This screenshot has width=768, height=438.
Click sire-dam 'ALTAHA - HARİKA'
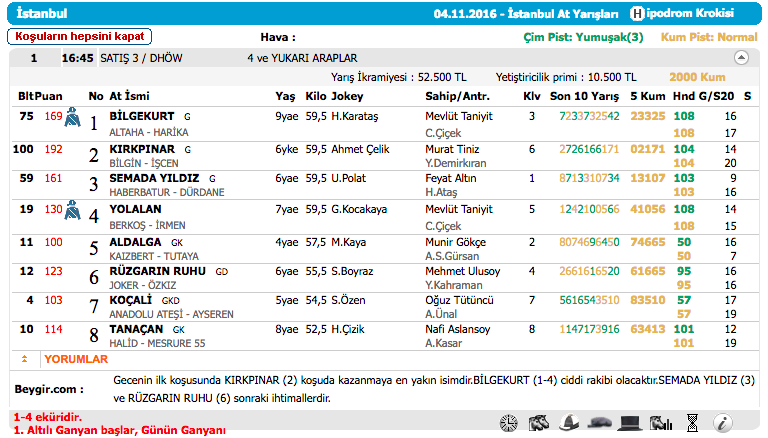148,132
